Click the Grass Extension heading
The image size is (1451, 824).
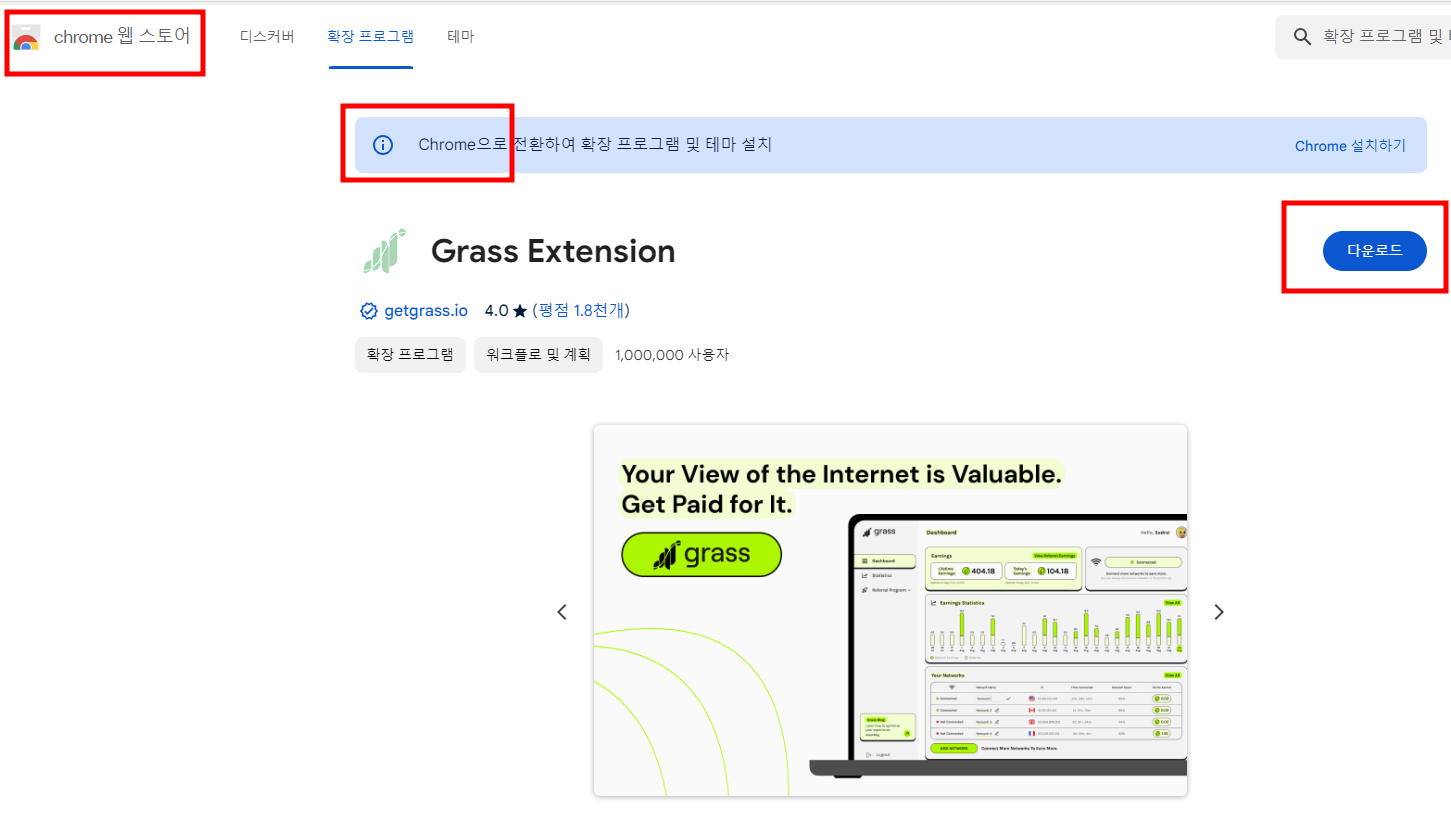(553, 251)
